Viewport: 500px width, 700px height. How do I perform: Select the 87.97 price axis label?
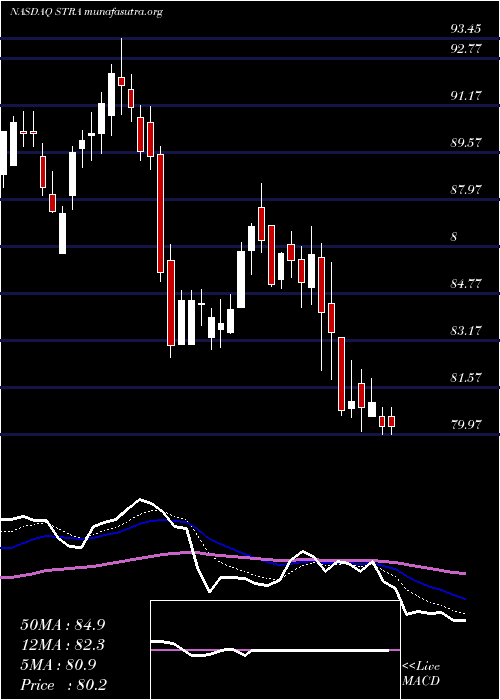coord(466,189)
